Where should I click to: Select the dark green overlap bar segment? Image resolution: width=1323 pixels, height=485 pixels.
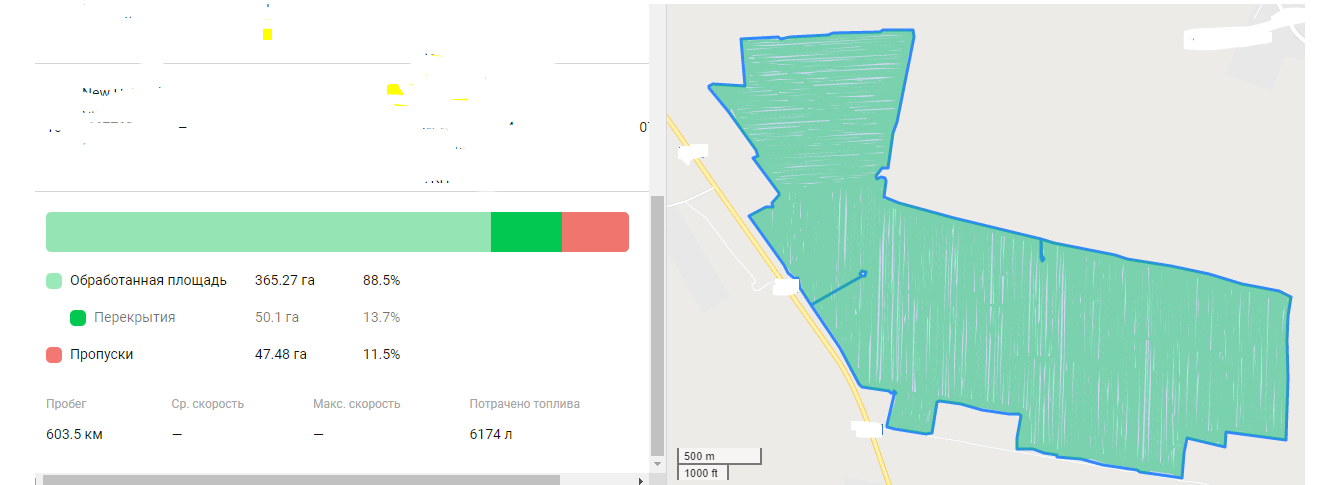click(x=526, y=232)
